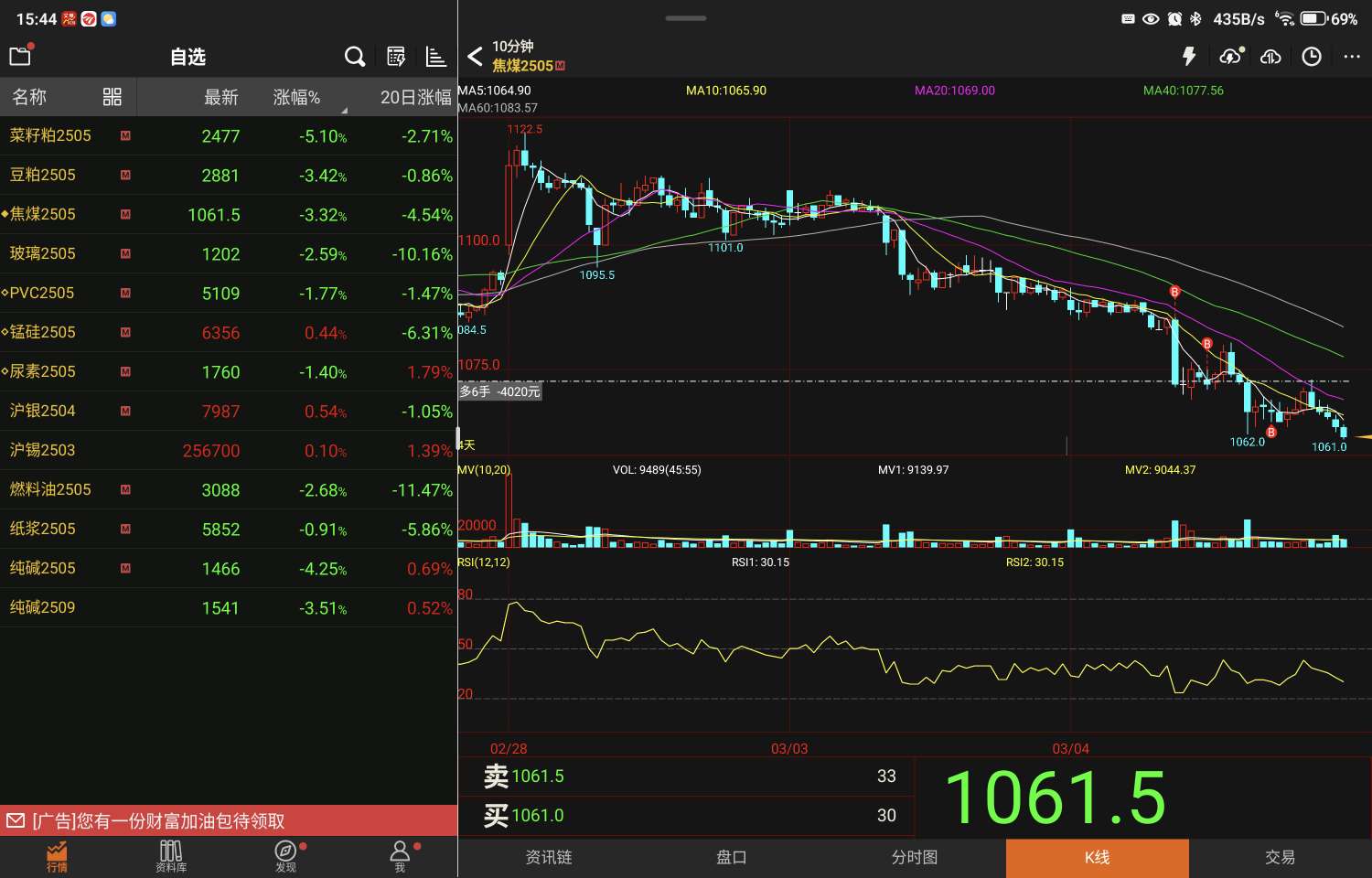1372x878 pixels.
Task: Tap the M badge next to 焦煤2505 title
Action: (x=560, y=66)
